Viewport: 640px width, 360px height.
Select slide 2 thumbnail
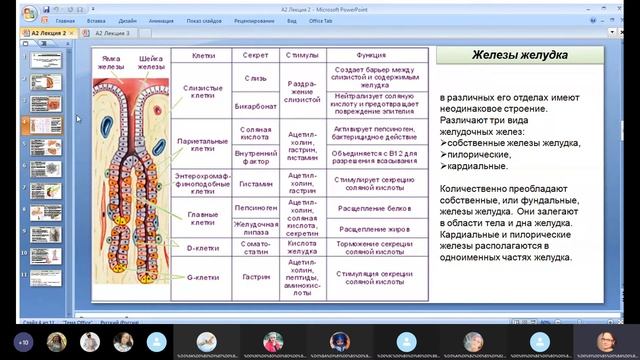click(46, 82)
